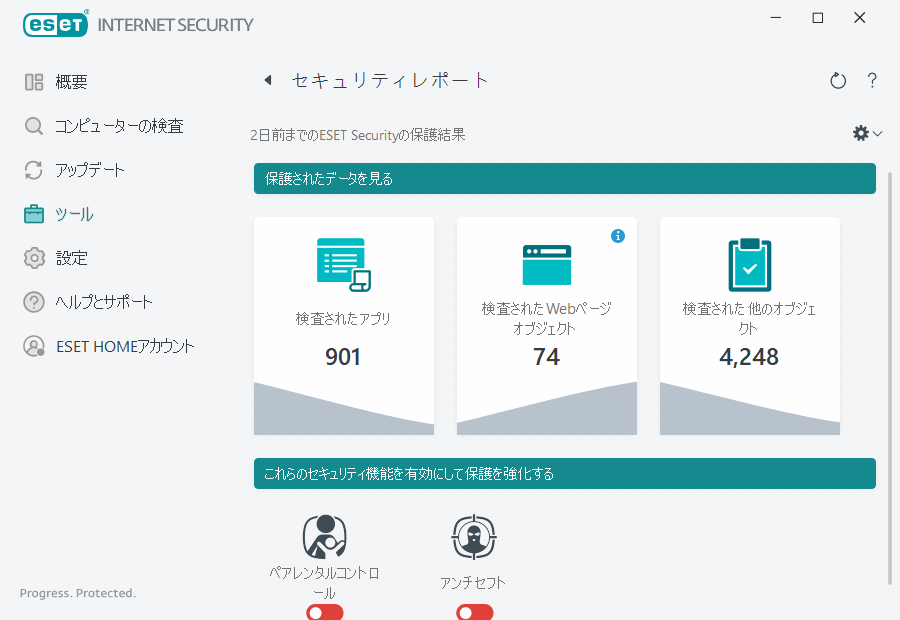Viewport: 900px width, 620px height.
Task: Click 保護されたデータを見る banner
Action: click(x=565, y=178)
